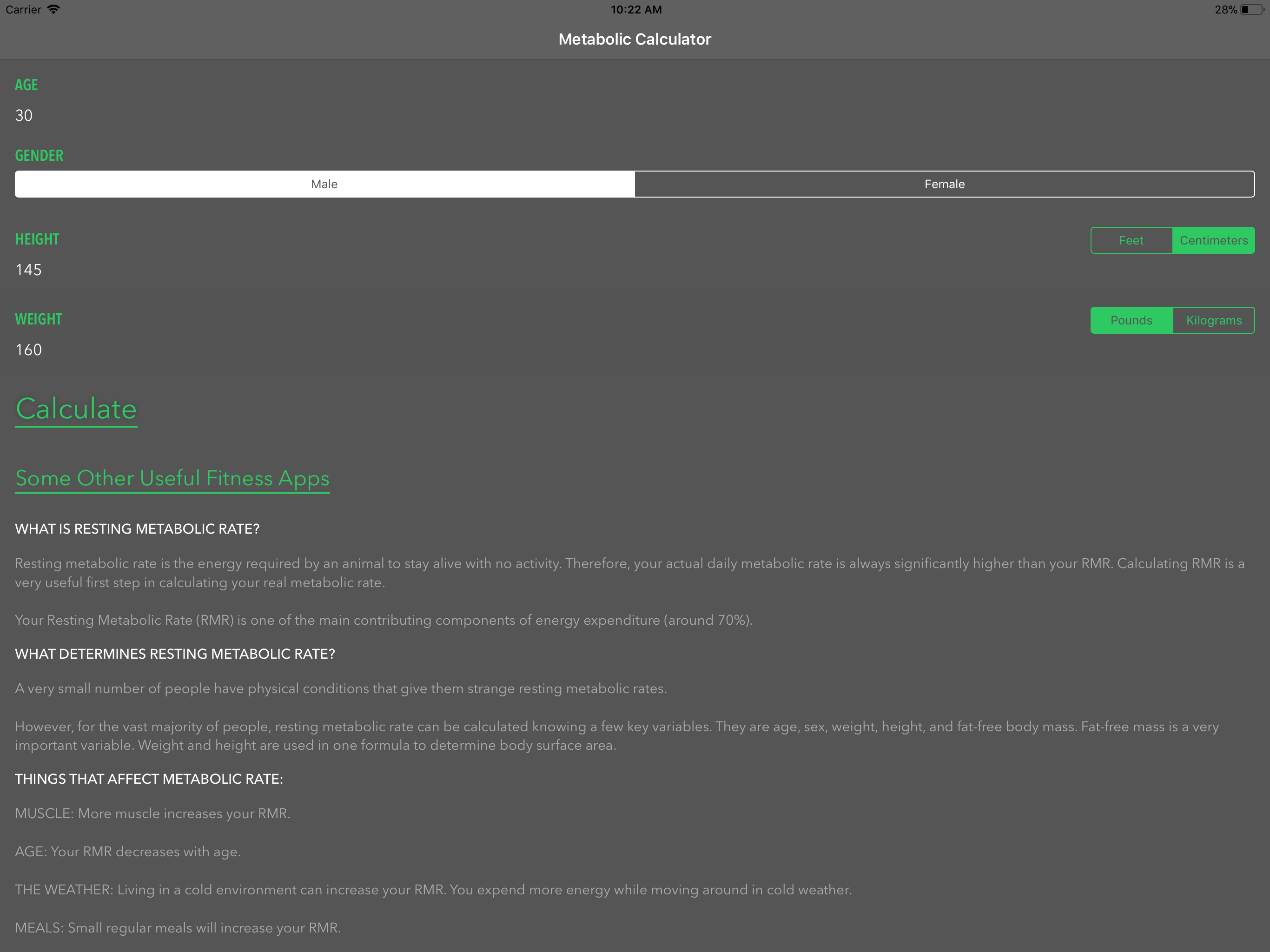The image size is (1270, 952).
Task: Tap 'MUSCLE: More muscle increases your RMR.' line
Action: pos(153,813)
